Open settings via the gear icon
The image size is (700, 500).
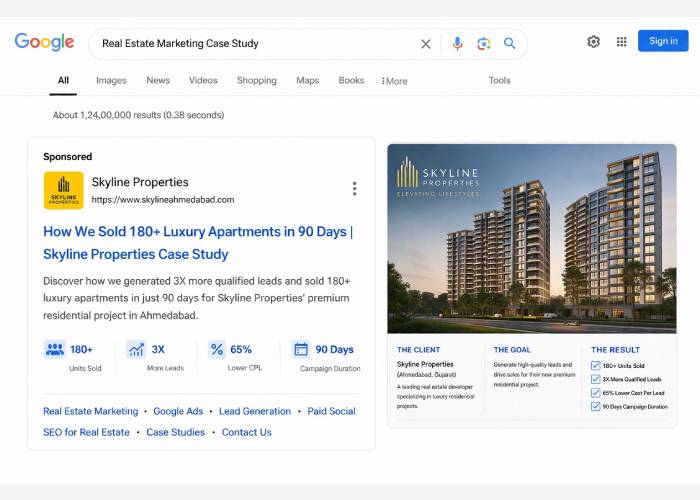point(593,42)
